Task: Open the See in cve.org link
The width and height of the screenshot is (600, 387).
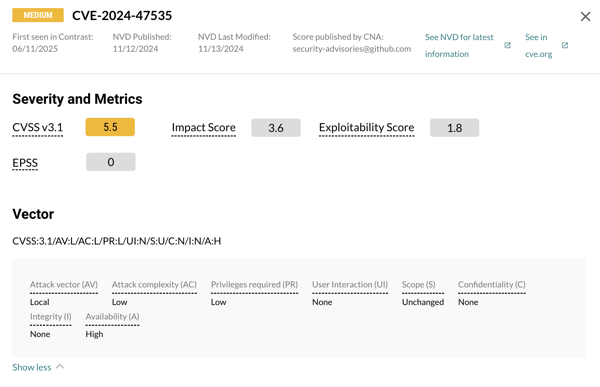Action: (x=538, y=46)
